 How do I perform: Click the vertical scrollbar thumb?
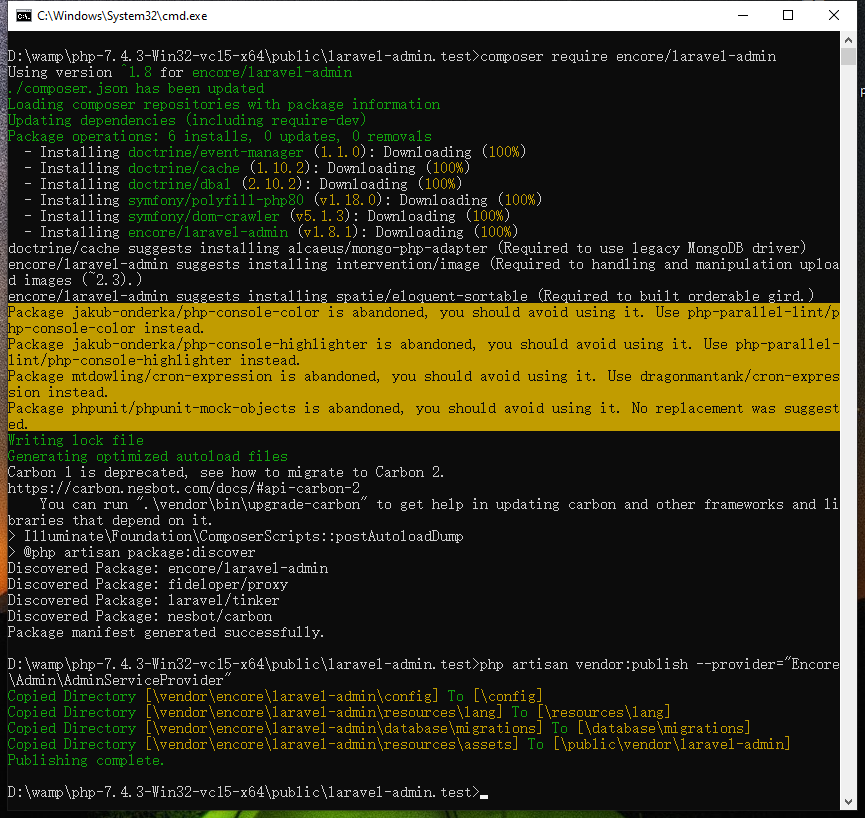[848, 56]
